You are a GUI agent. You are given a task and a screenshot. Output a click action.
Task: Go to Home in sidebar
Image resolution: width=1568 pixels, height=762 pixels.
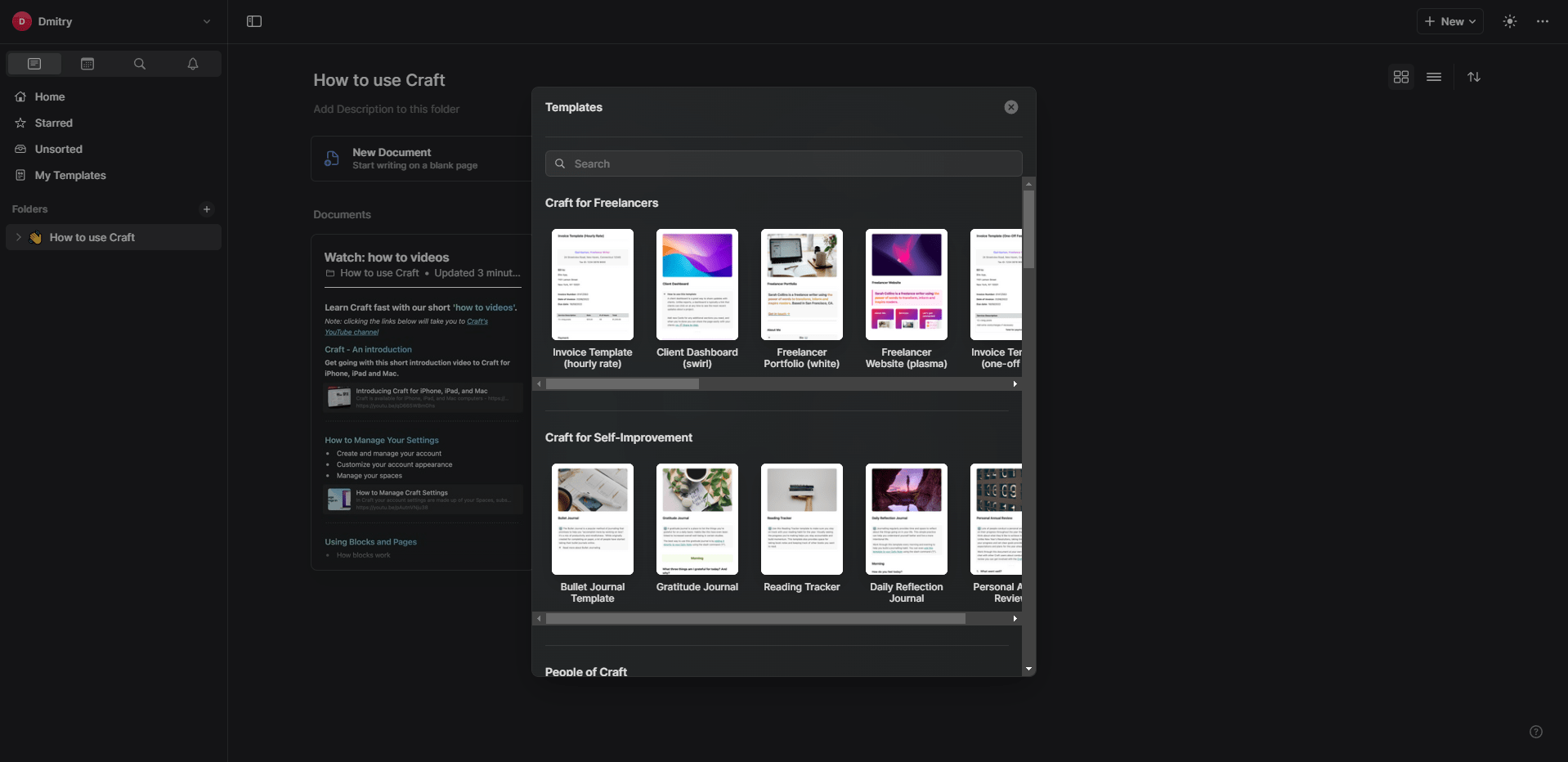tap(50, 96)
